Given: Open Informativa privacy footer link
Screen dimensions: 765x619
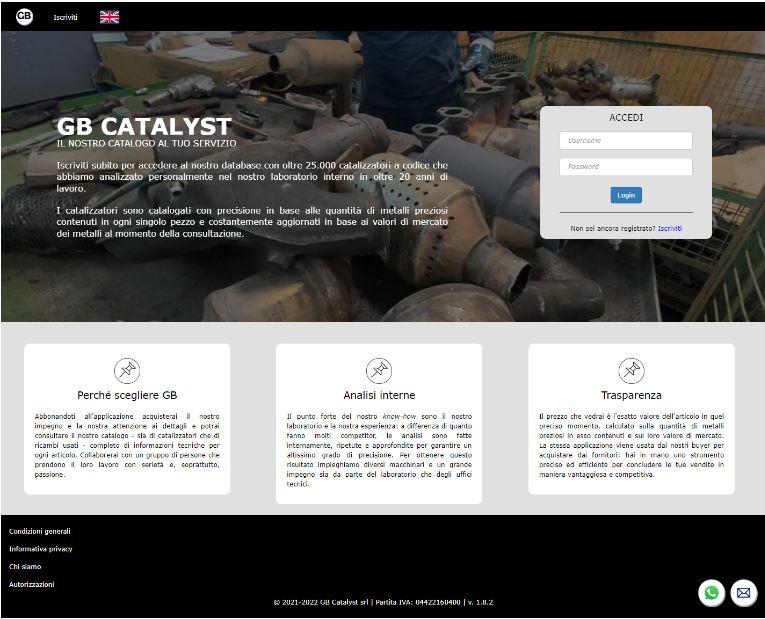Looking at the screenshot, I should (x=40, y=549).
